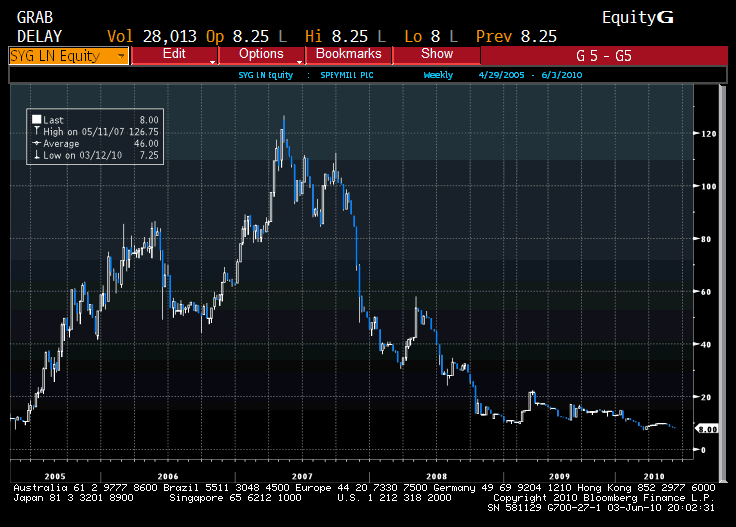The height and width of the screenshot is (527, 736).
Task: Click the Low marker icon in legend
Action: coord(37,155)
